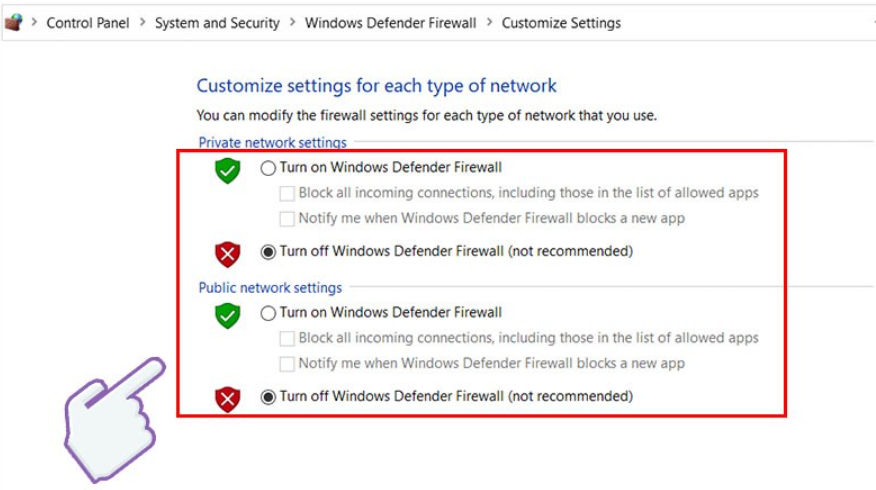
Task: Click red shield under Public network settings
Action: [228, 400]
